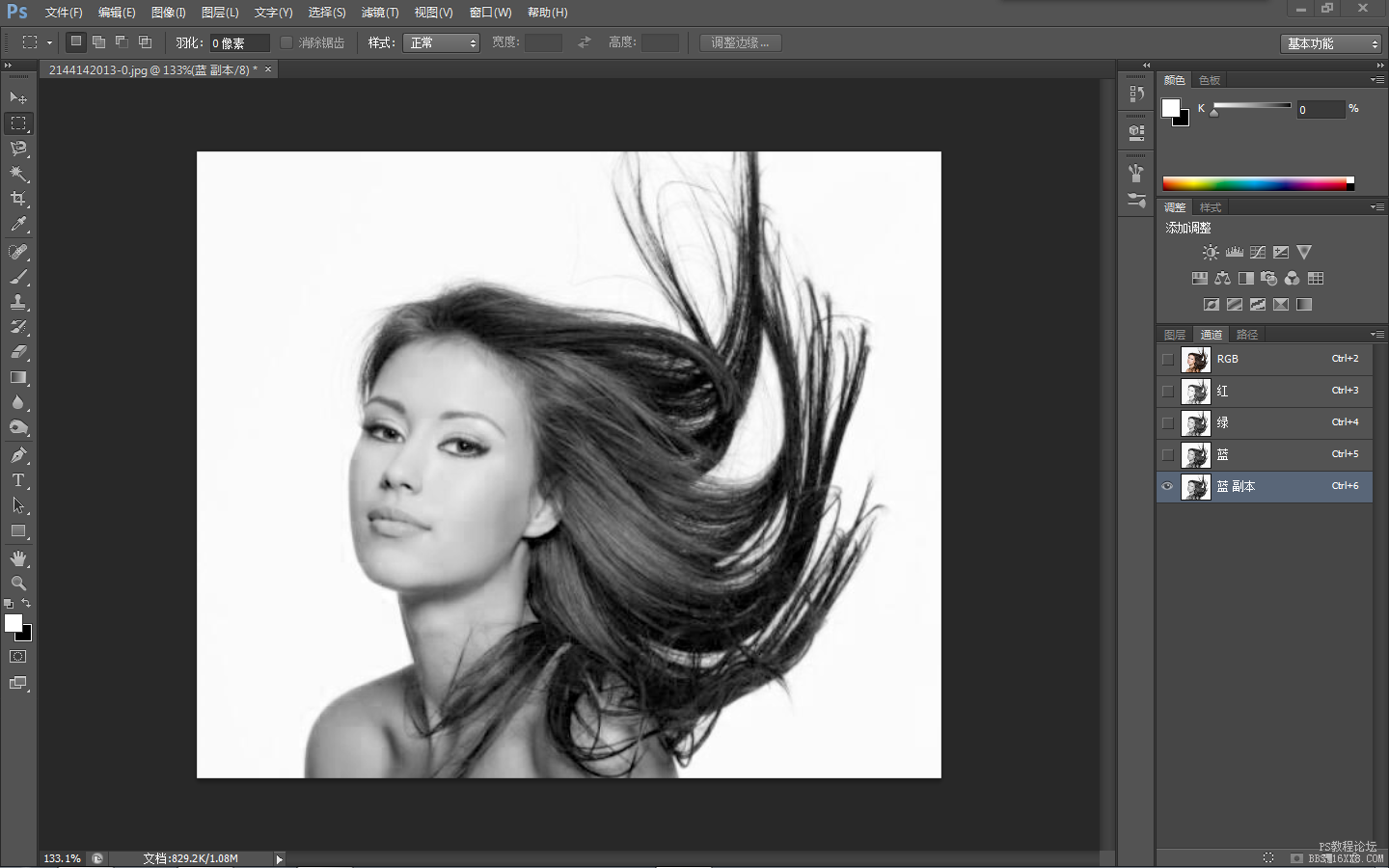Open the tool preset picker arrow
1389x868 pixels.
click(49, 42)
